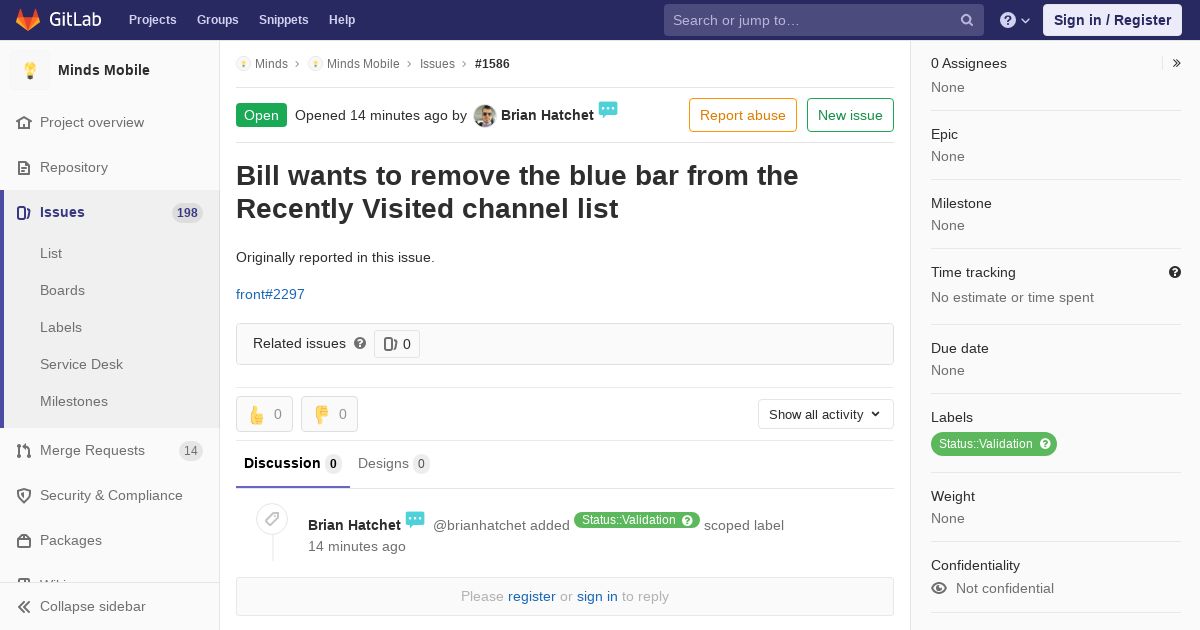The height and width of the screenshot is (630, 1200).
Task: Click the Repository file icon
Action: point(24,167)
